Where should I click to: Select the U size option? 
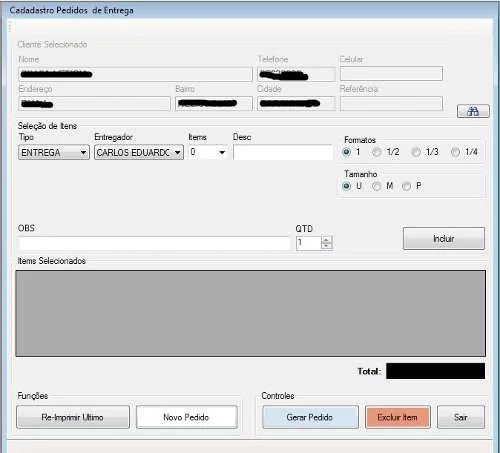[x=347, y=186]
